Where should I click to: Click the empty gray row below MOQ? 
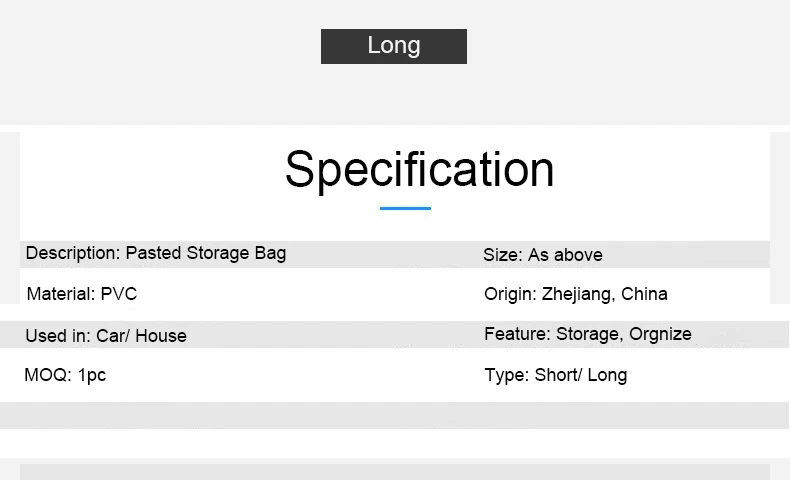pyautogui.click(x=395, y=415)
